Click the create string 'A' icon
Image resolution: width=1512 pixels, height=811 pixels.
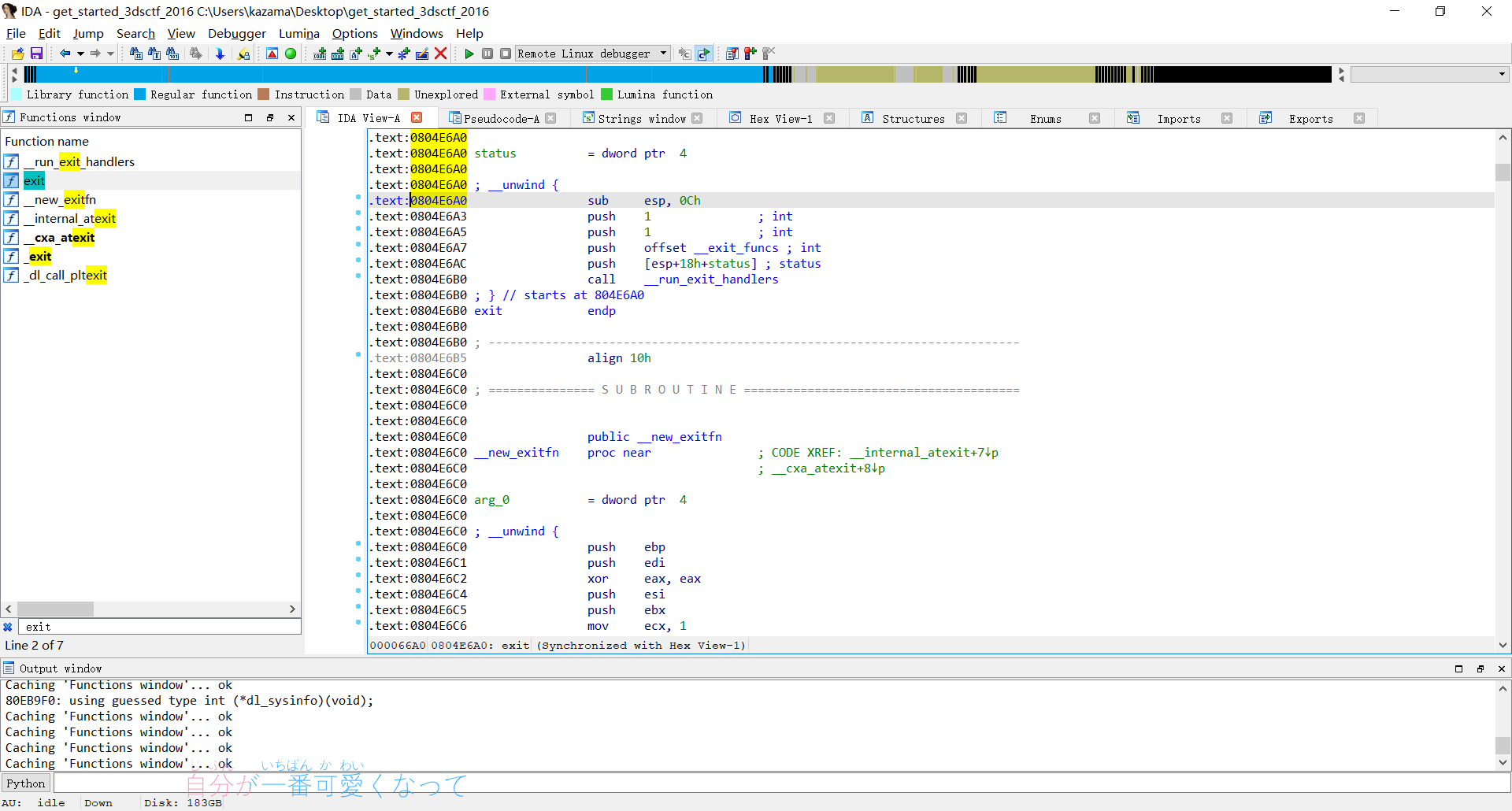[356, 54]
